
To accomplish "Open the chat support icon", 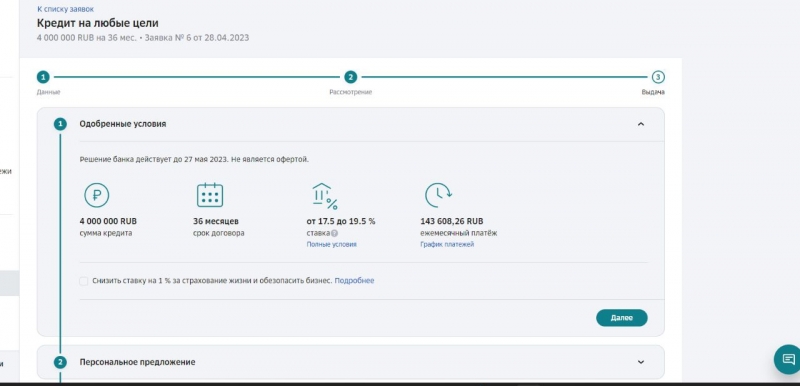I will (x=787, y=359).
